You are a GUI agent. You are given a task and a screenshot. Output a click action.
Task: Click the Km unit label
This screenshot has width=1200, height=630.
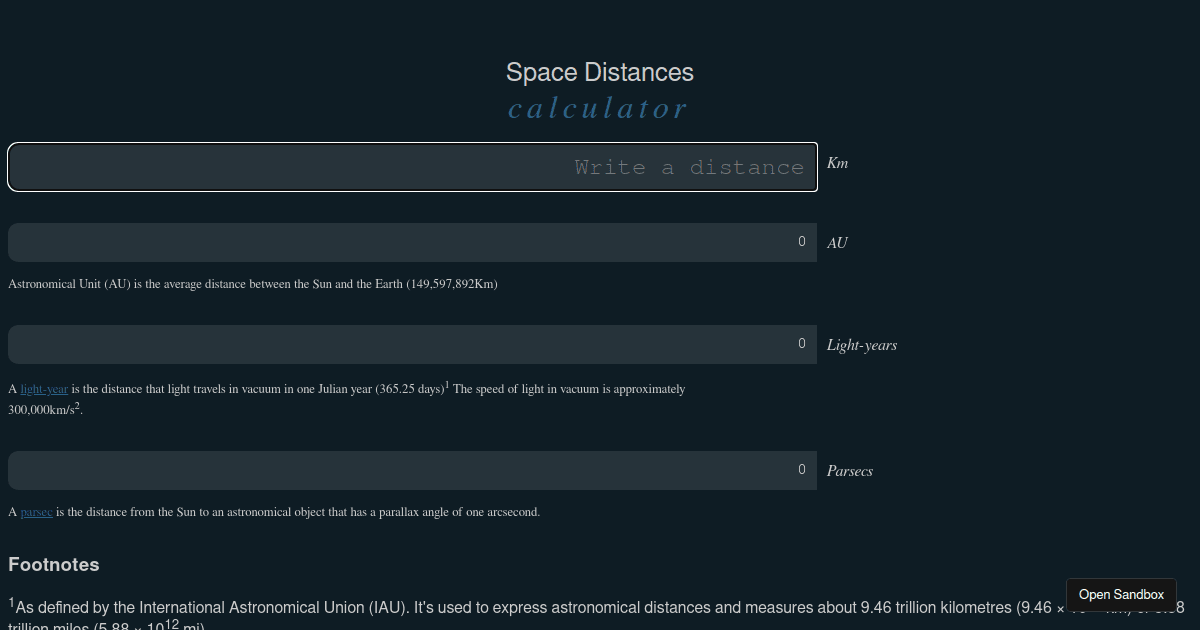(836, 163)
